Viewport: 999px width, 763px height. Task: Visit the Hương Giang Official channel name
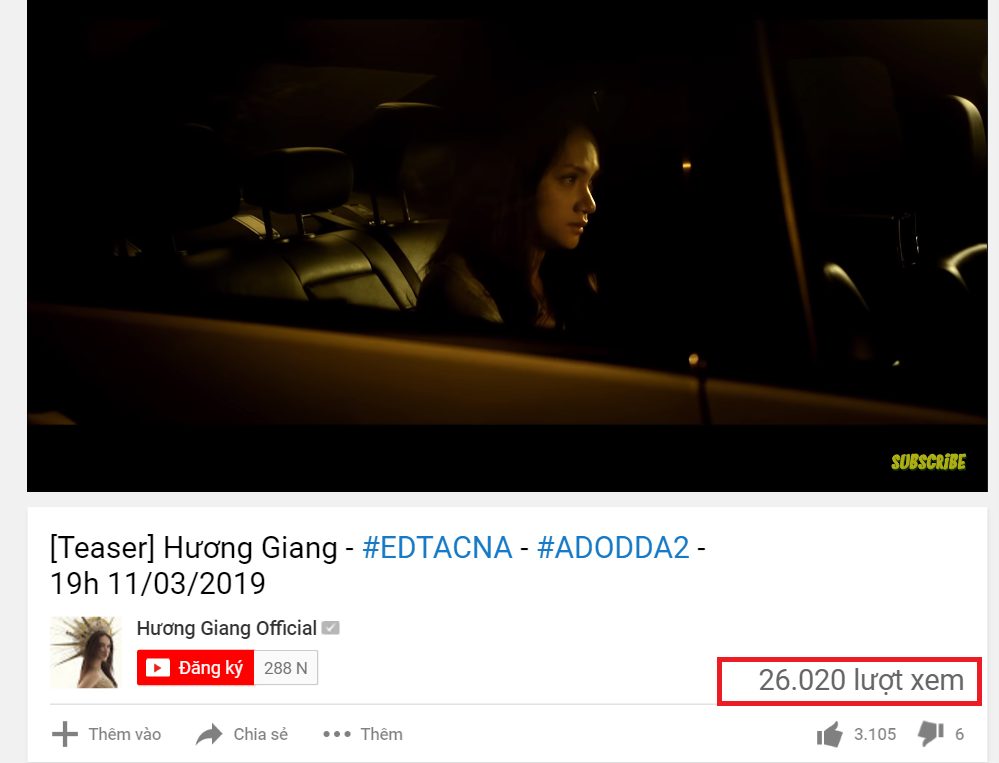coord(226,628)
